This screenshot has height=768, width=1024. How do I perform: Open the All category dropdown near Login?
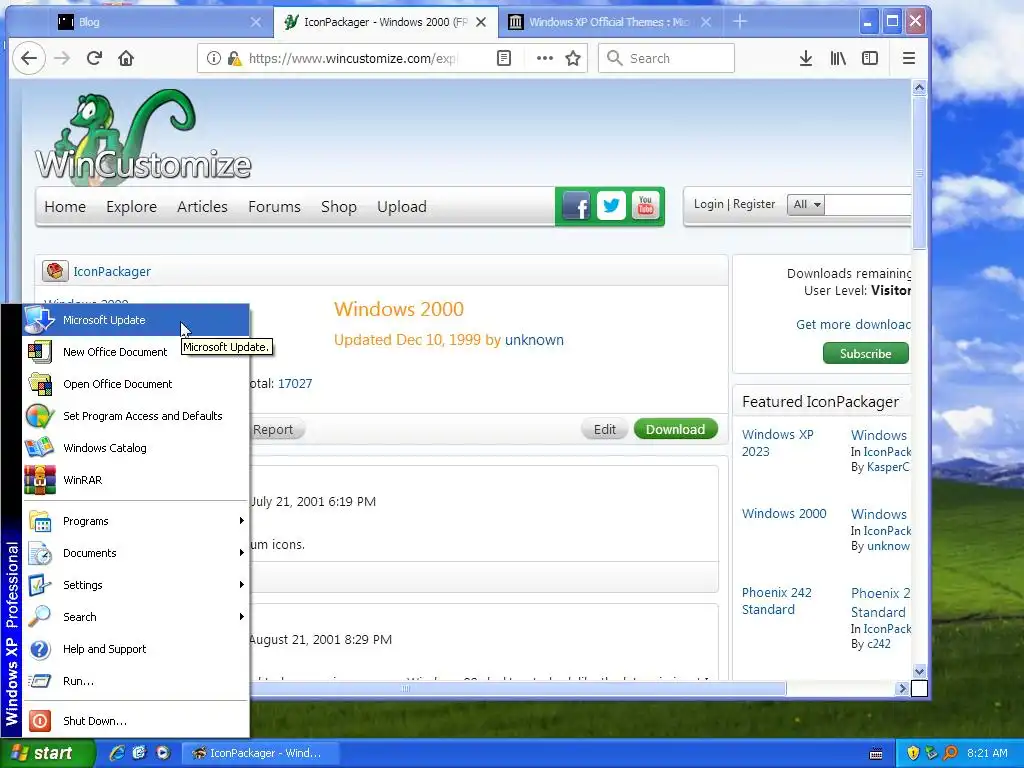tap(805, 204)
